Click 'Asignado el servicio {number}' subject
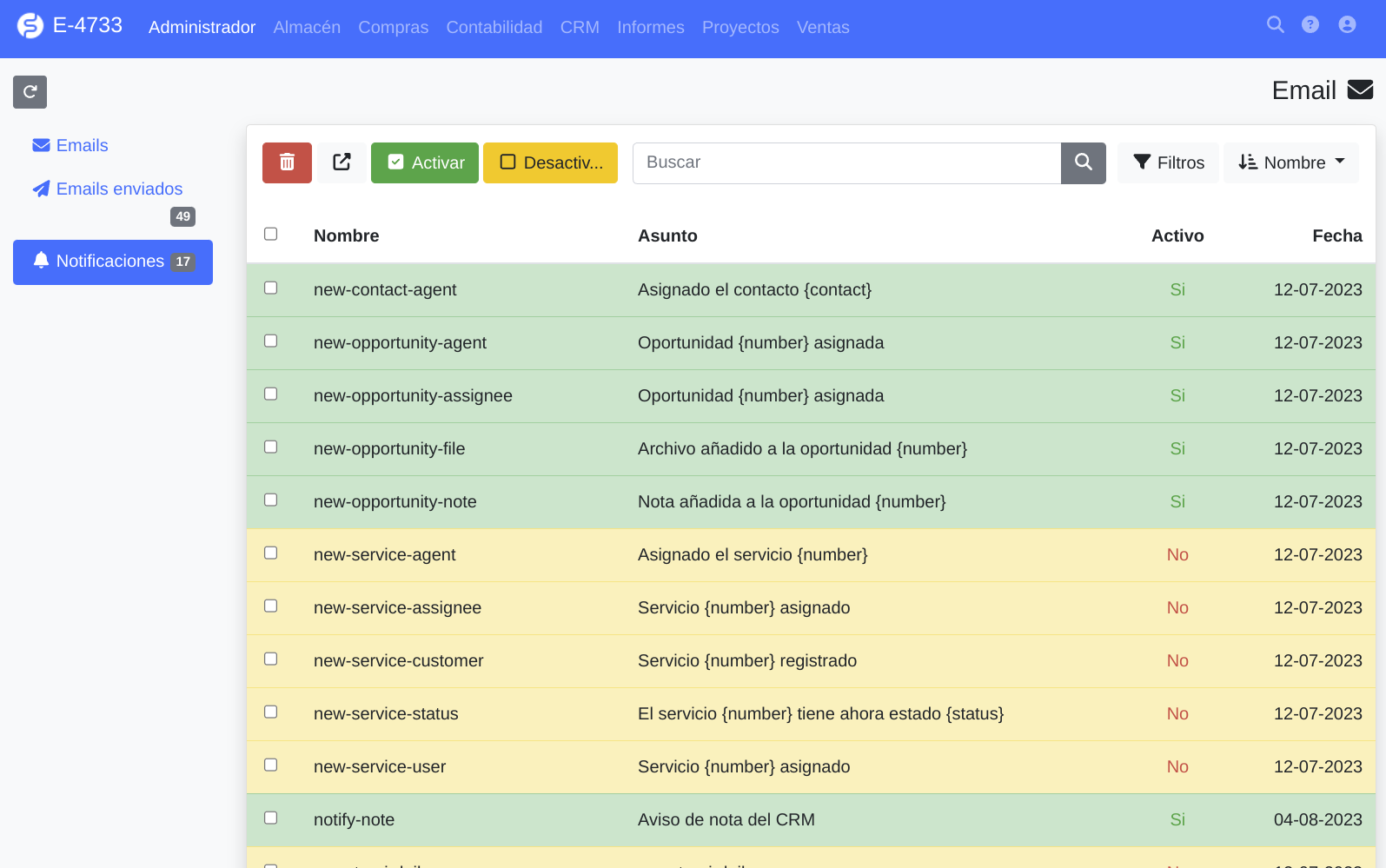 click(x=753, y=554)
